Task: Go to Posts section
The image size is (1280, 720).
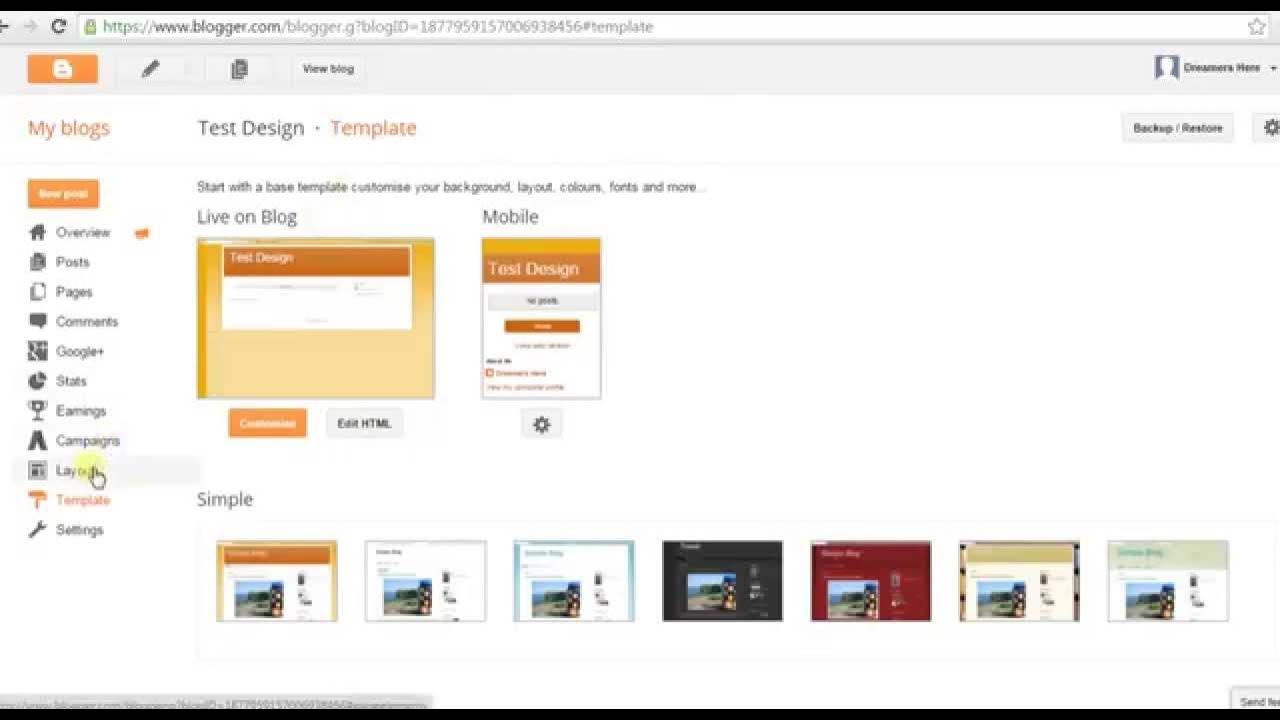Action: tap(73, 262)
